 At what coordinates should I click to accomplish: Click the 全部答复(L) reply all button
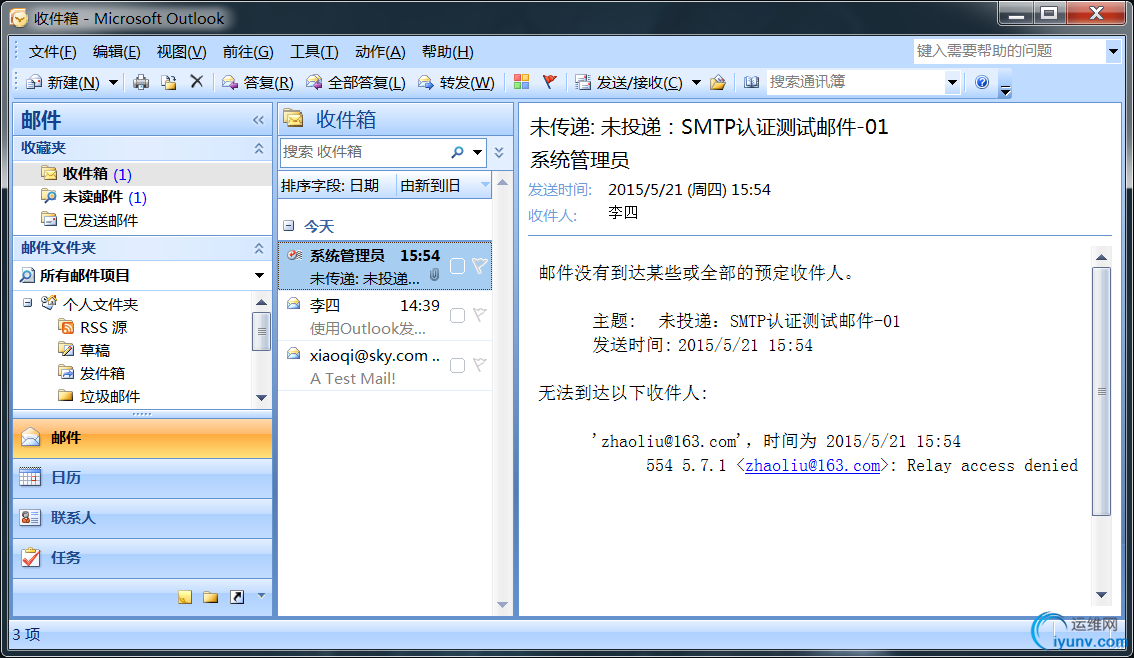[356, 82]
